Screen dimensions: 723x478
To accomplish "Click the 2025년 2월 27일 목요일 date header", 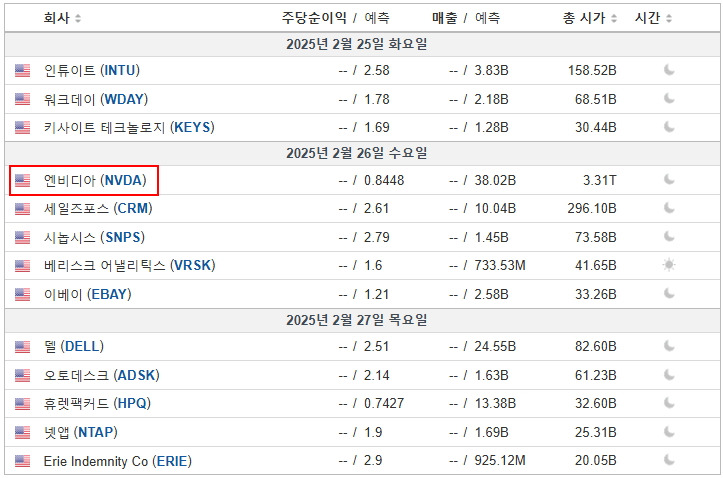I will click(x=357, y=320).
